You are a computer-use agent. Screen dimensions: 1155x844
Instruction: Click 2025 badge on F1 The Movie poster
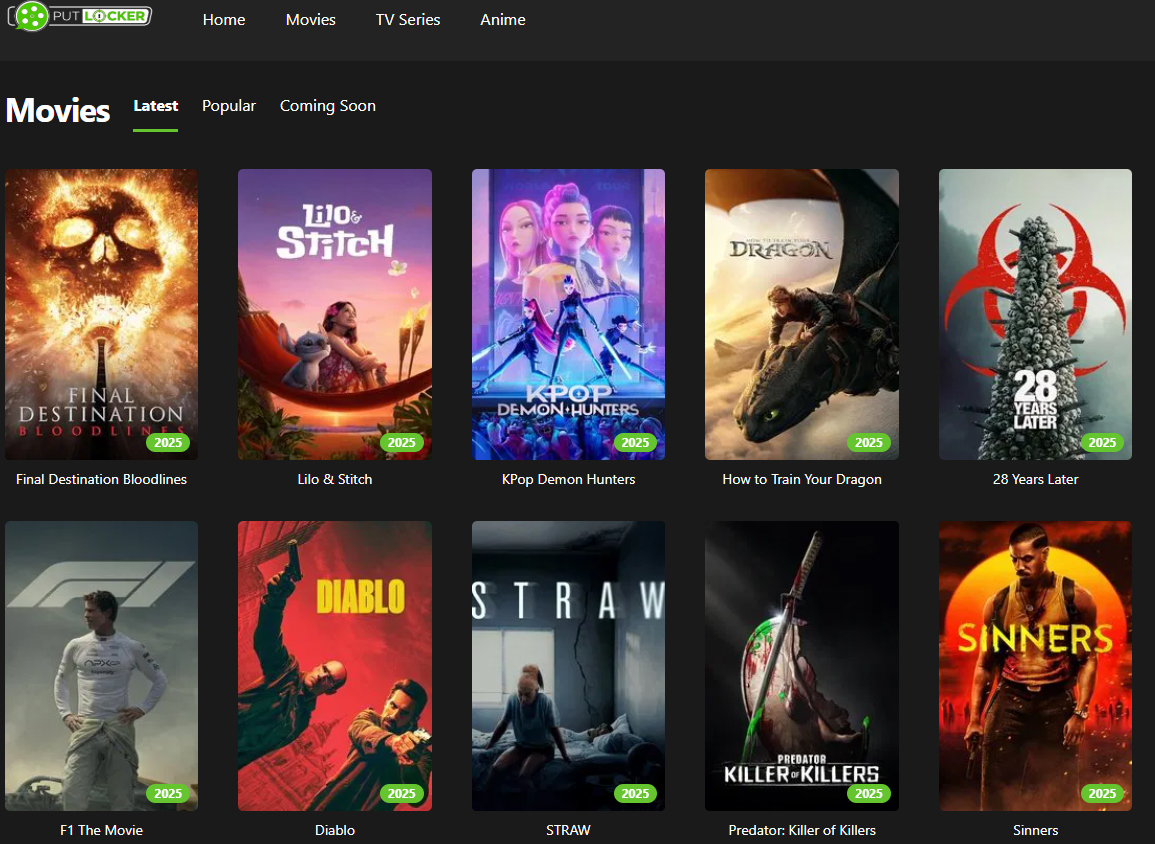click(168, 793)
